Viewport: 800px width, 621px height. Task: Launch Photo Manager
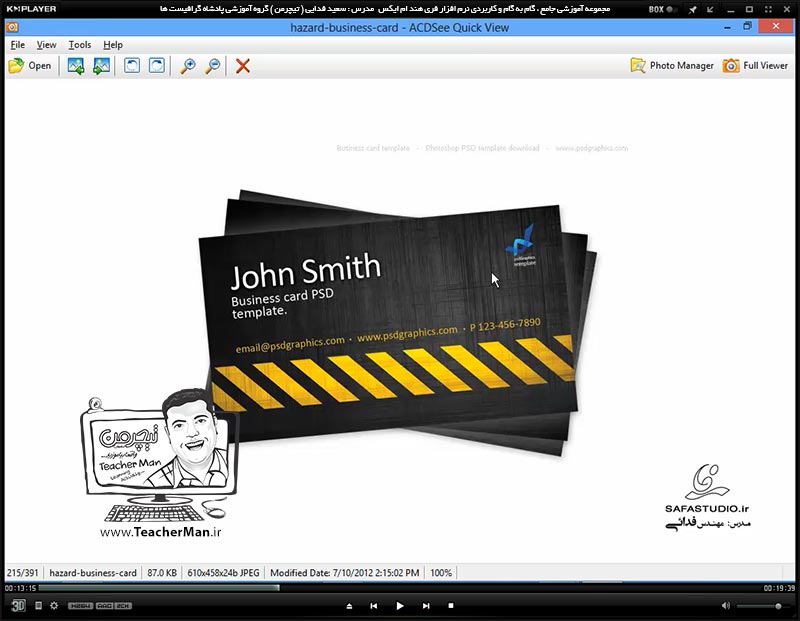pyautogui.click(x=672, y=66)
